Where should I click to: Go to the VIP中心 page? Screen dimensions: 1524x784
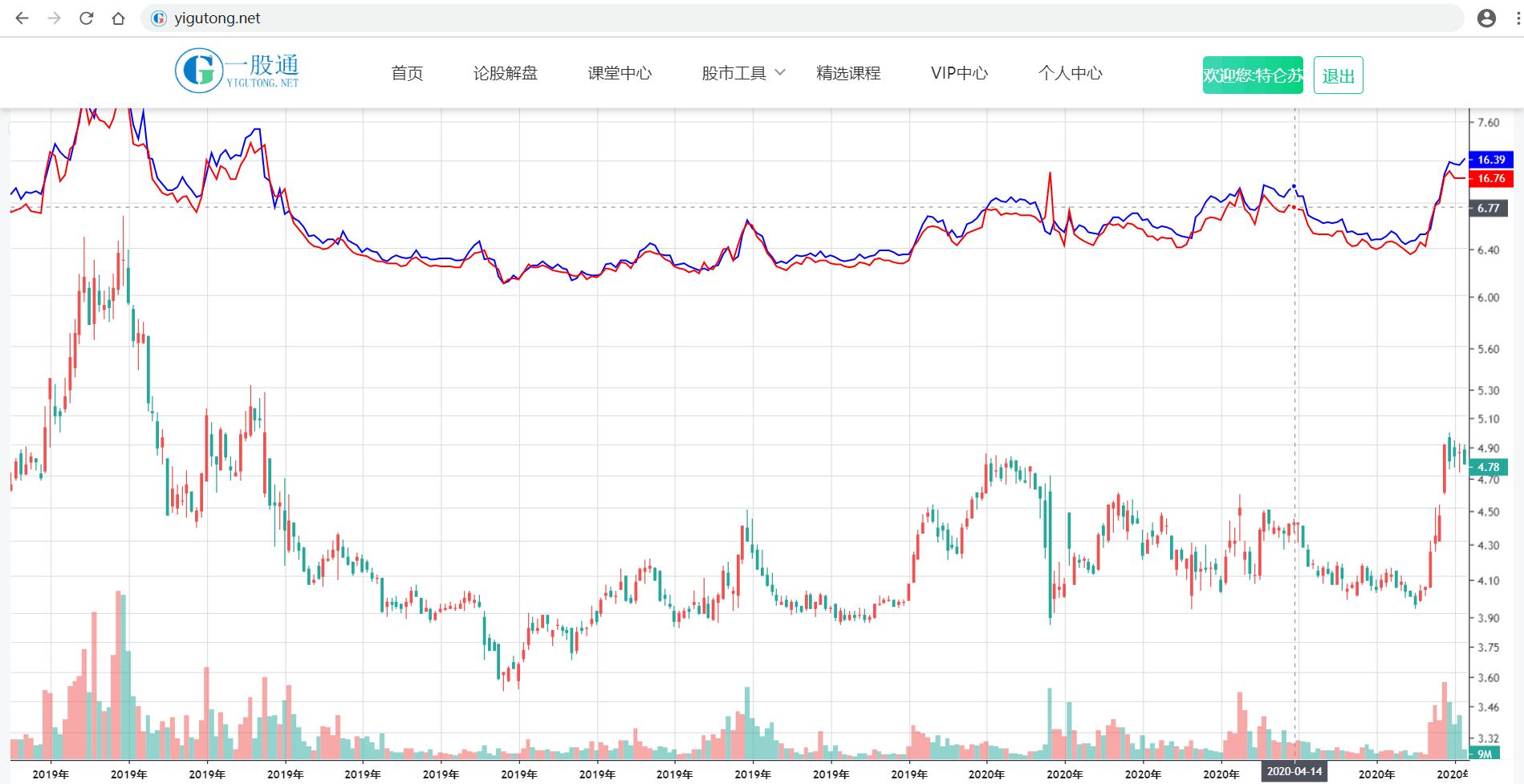click(960, 73)
